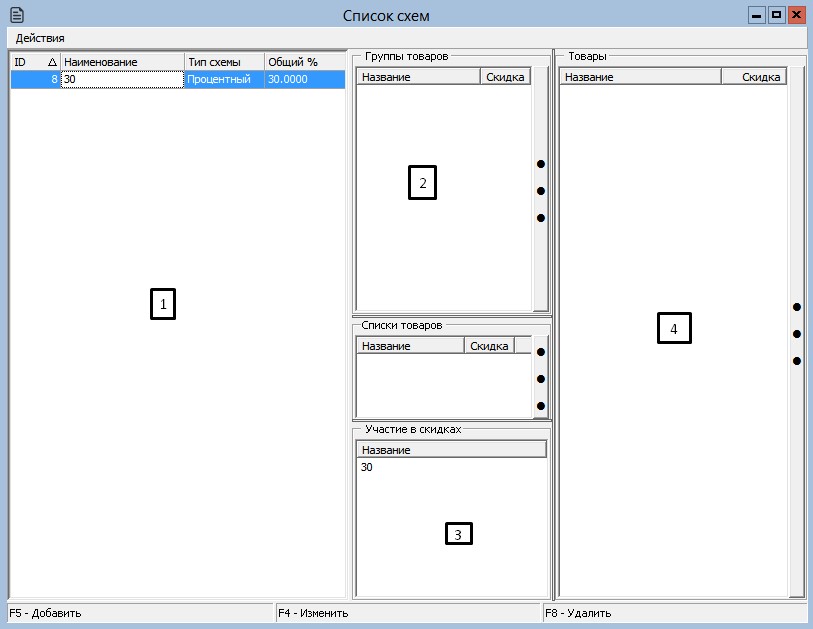Select the Процентный cell in the scheme row

coord(224,80)
